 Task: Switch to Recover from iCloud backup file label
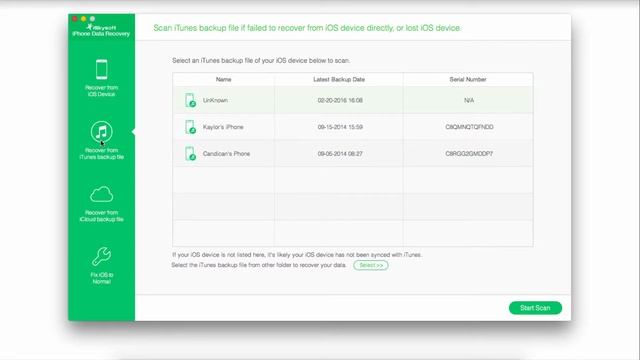(x=102, y=216)
